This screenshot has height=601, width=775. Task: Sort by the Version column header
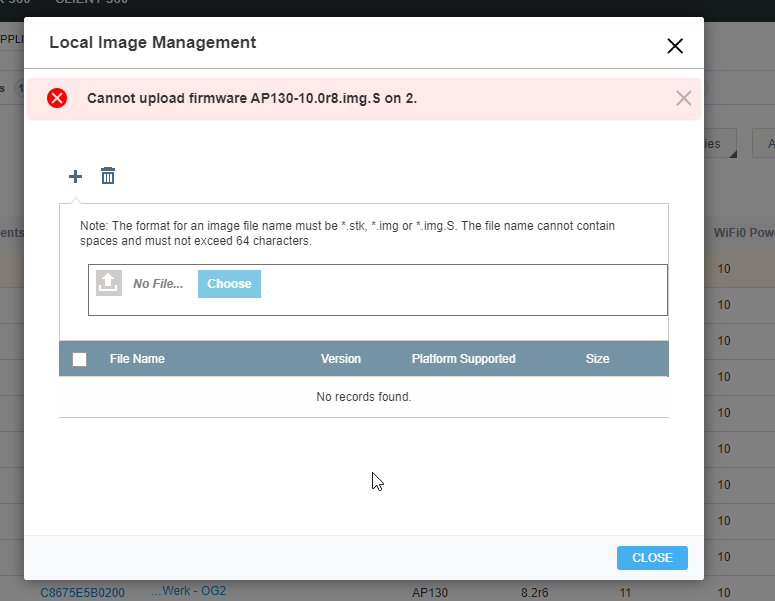point(341,359)
